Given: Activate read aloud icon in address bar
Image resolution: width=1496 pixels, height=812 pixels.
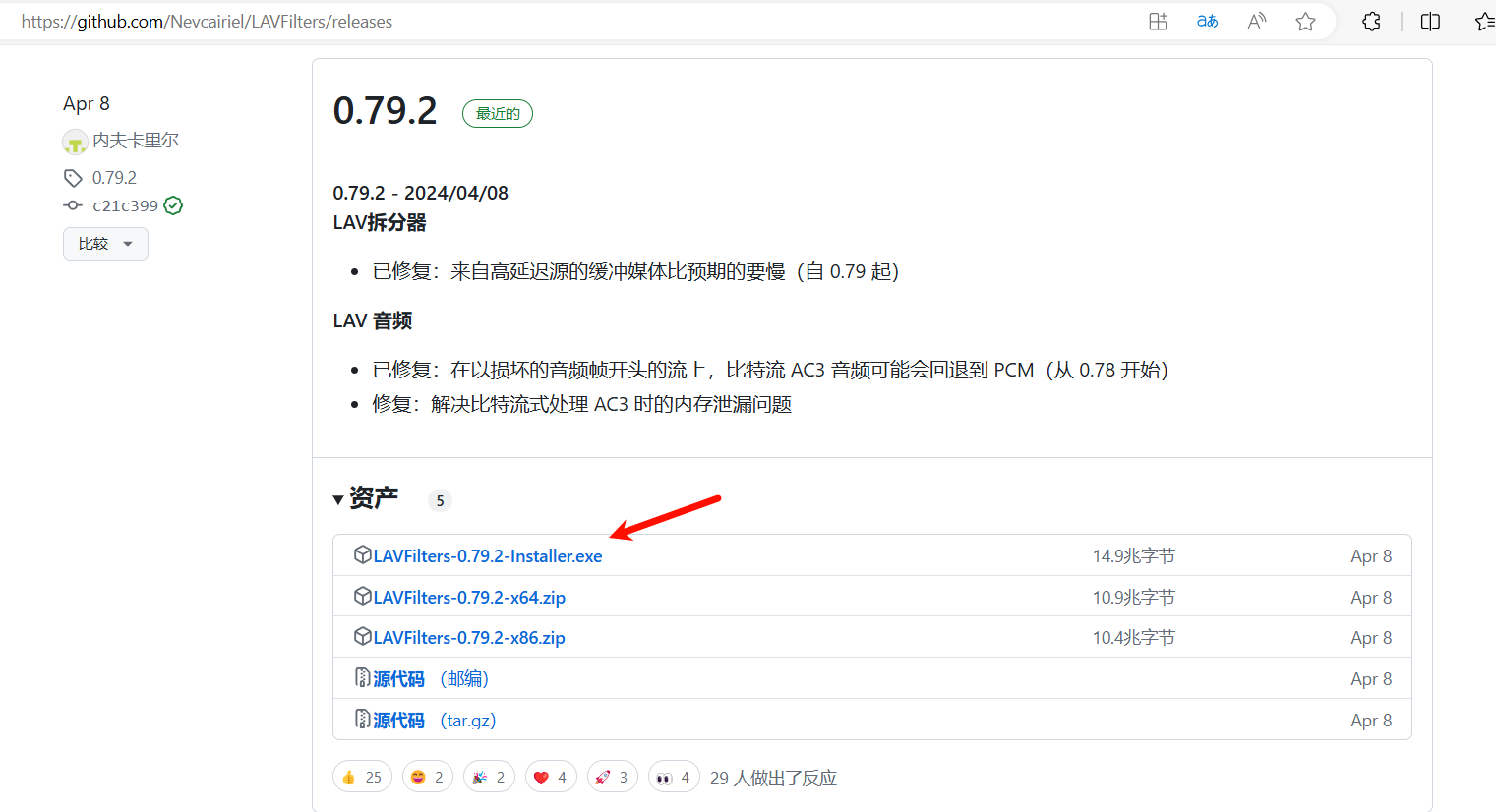Looking at the screenshot, I should tap(1256, 21).
